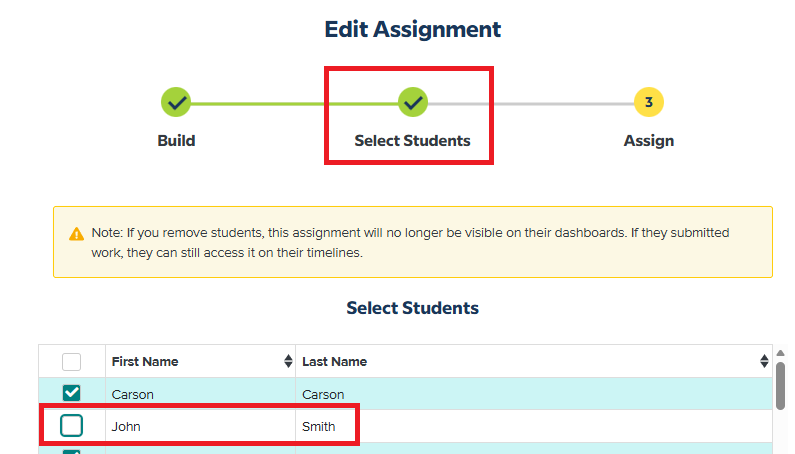Click the vertical scrollbar thumb

click(780, 385)
